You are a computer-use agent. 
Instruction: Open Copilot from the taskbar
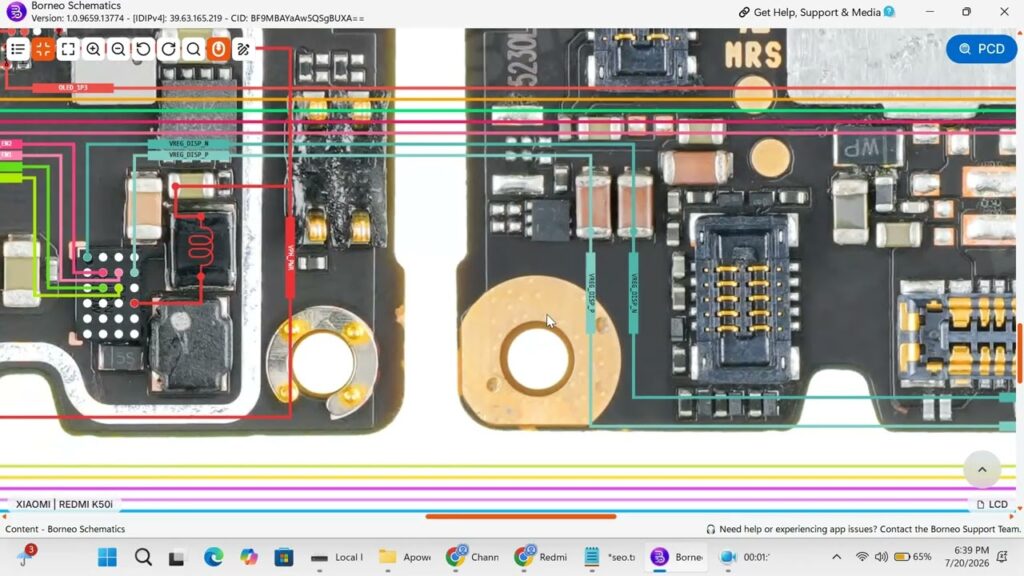coord(248,557)
